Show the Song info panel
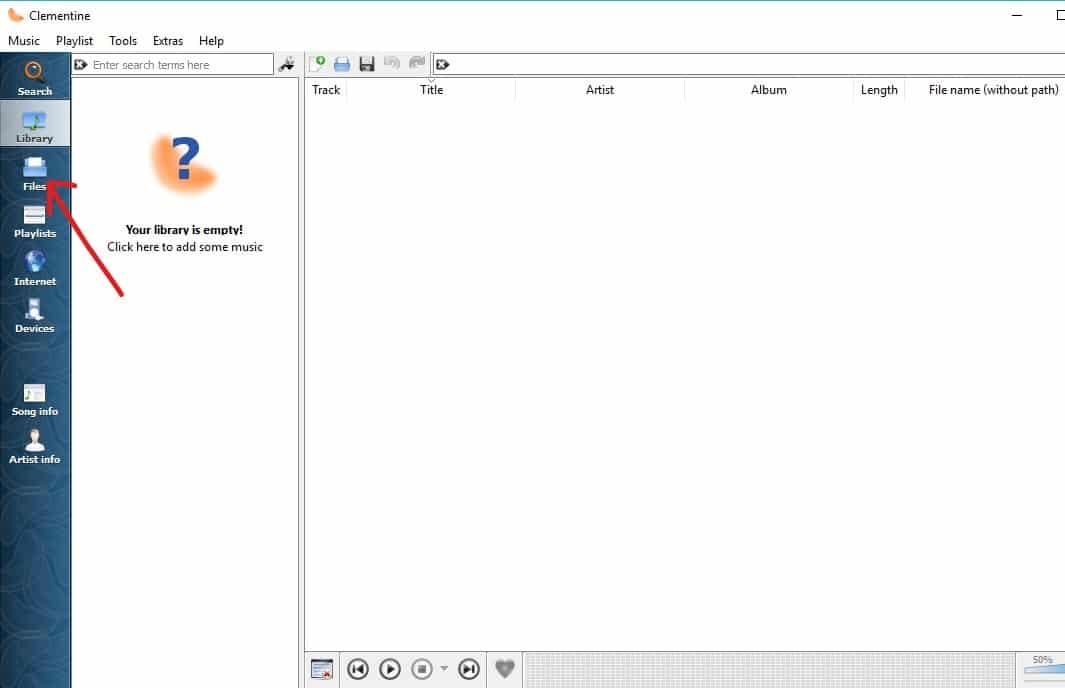 (x=35, y=399)
